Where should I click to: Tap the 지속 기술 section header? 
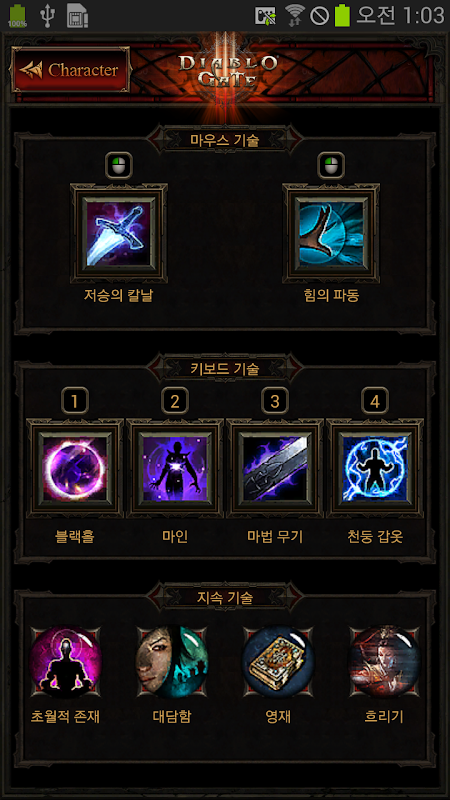(225, 596)
